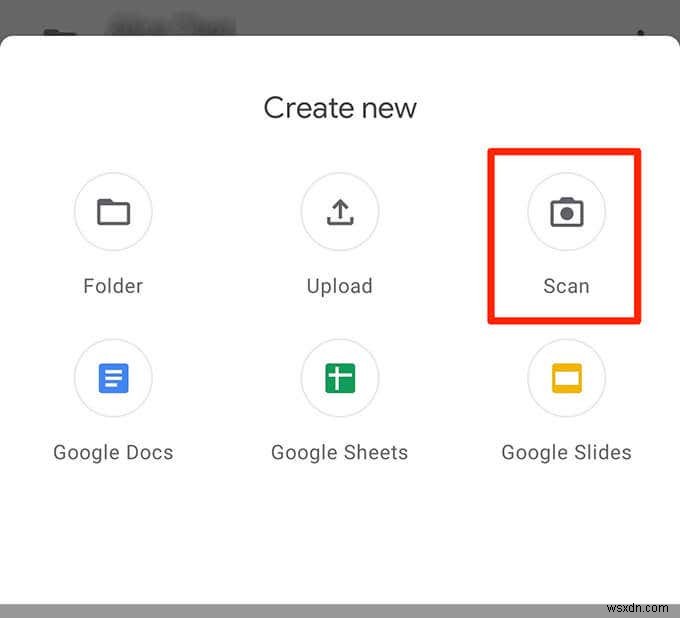Tap the Scan camera icon
The height and width of the screenshot is (618, 680).
[566, 212]
